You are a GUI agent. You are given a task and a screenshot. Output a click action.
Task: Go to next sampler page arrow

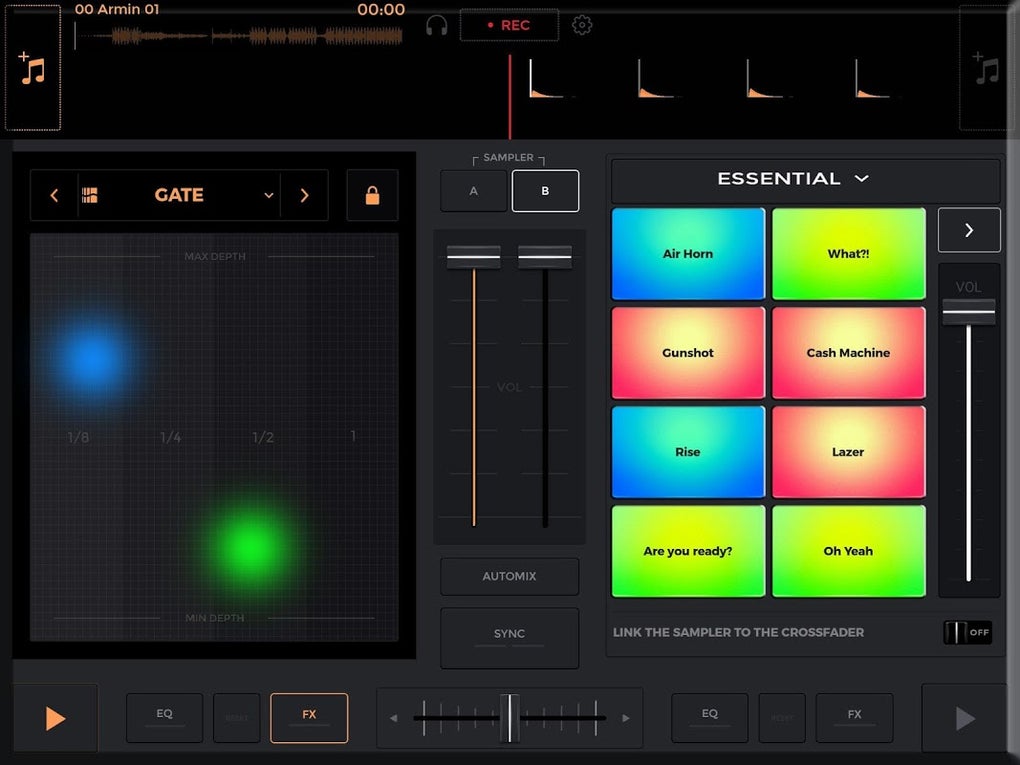pyautogui.click(x=969, y=230)
